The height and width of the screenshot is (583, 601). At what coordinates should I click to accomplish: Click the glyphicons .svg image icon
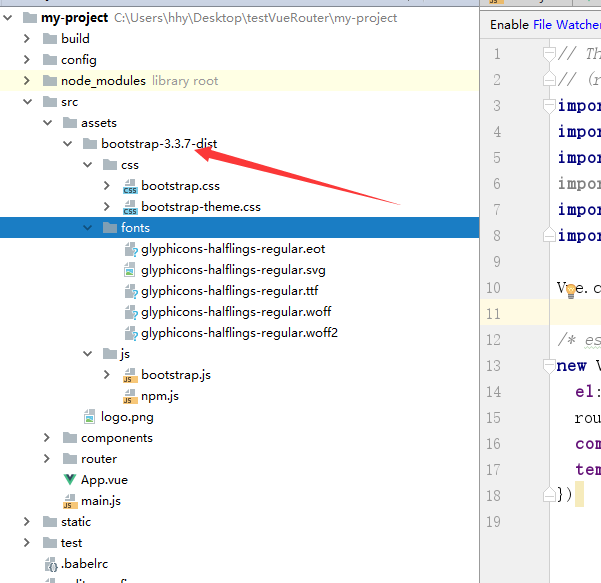(x=130, y=269)
